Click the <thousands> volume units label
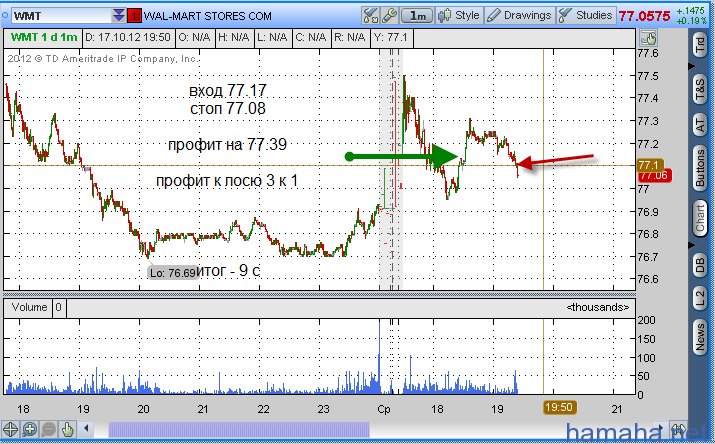The image size is (715, 444). point(598,308)
